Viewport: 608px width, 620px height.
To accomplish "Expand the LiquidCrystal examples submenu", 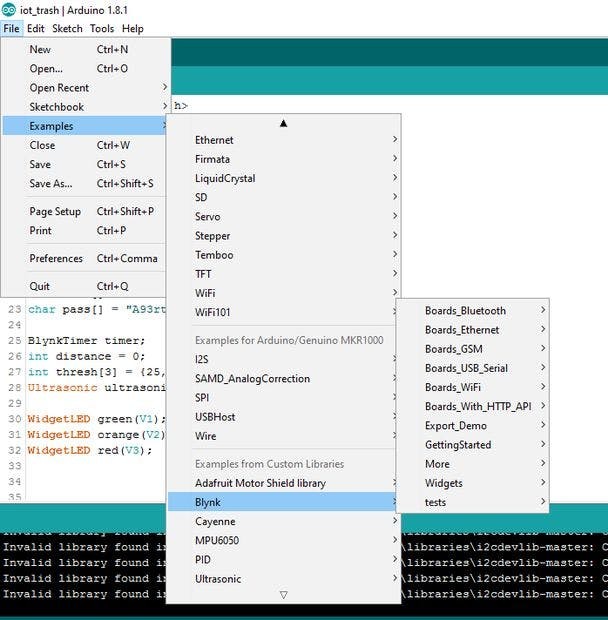I will 283,178.
